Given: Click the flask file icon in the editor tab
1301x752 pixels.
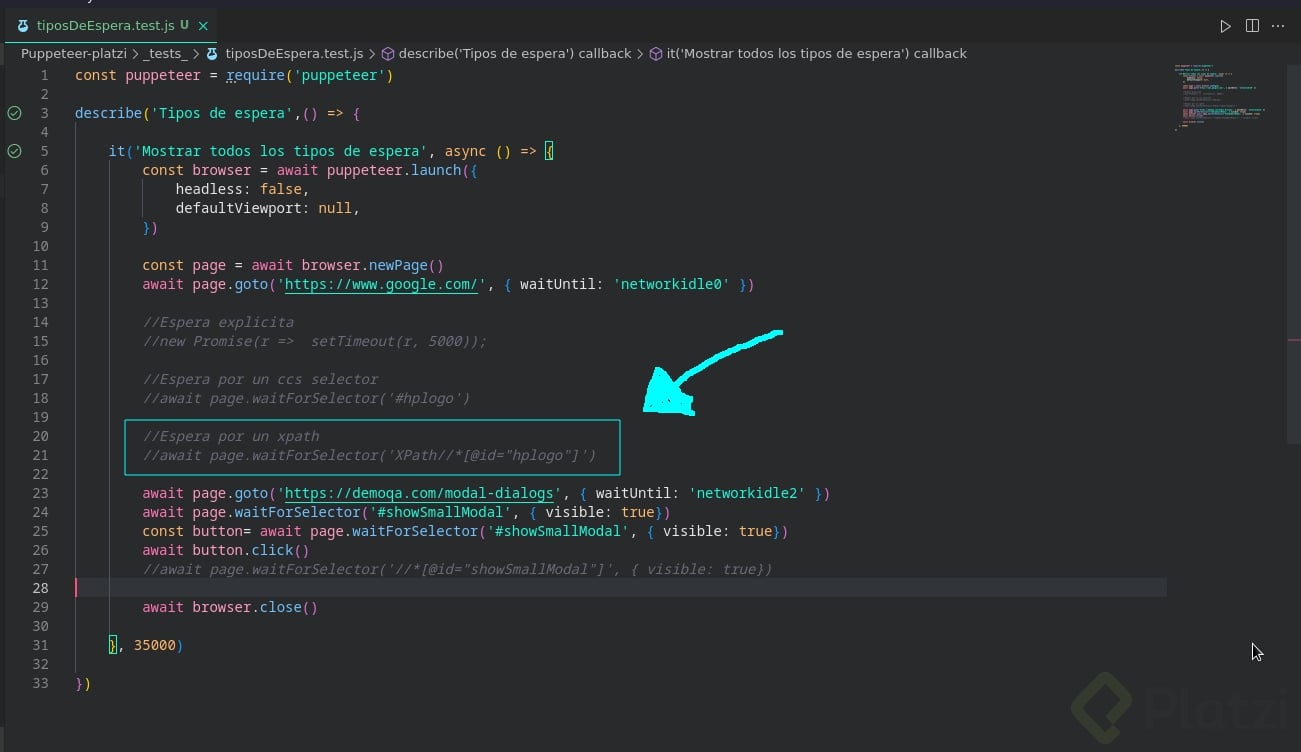Looking at the screenshot, I should pyautogui.click(x=23, y=25).
